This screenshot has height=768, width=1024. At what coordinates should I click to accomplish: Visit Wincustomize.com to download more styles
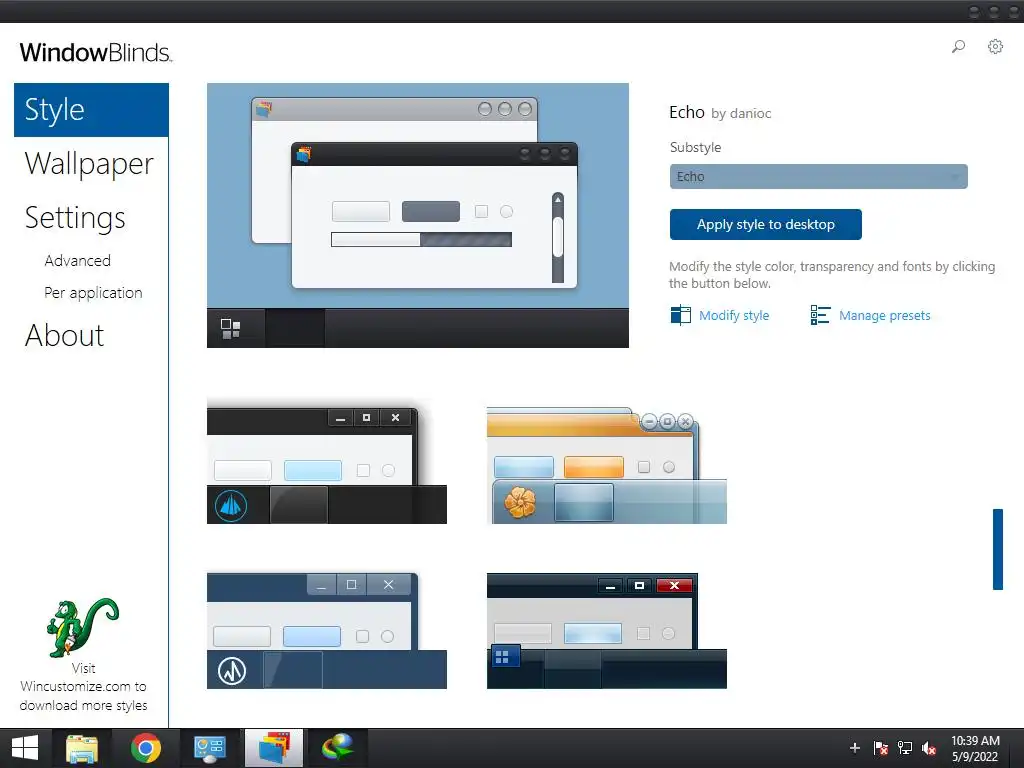[84, 686]
